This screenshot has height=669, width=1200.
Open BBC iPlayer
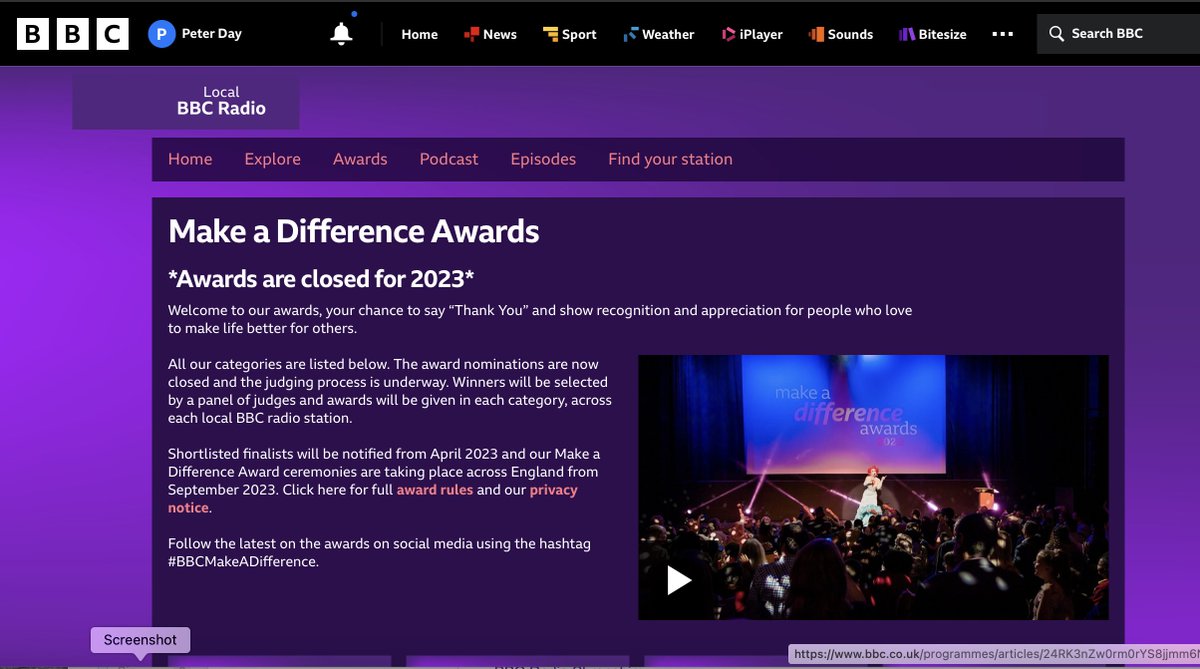coord(752,34)
